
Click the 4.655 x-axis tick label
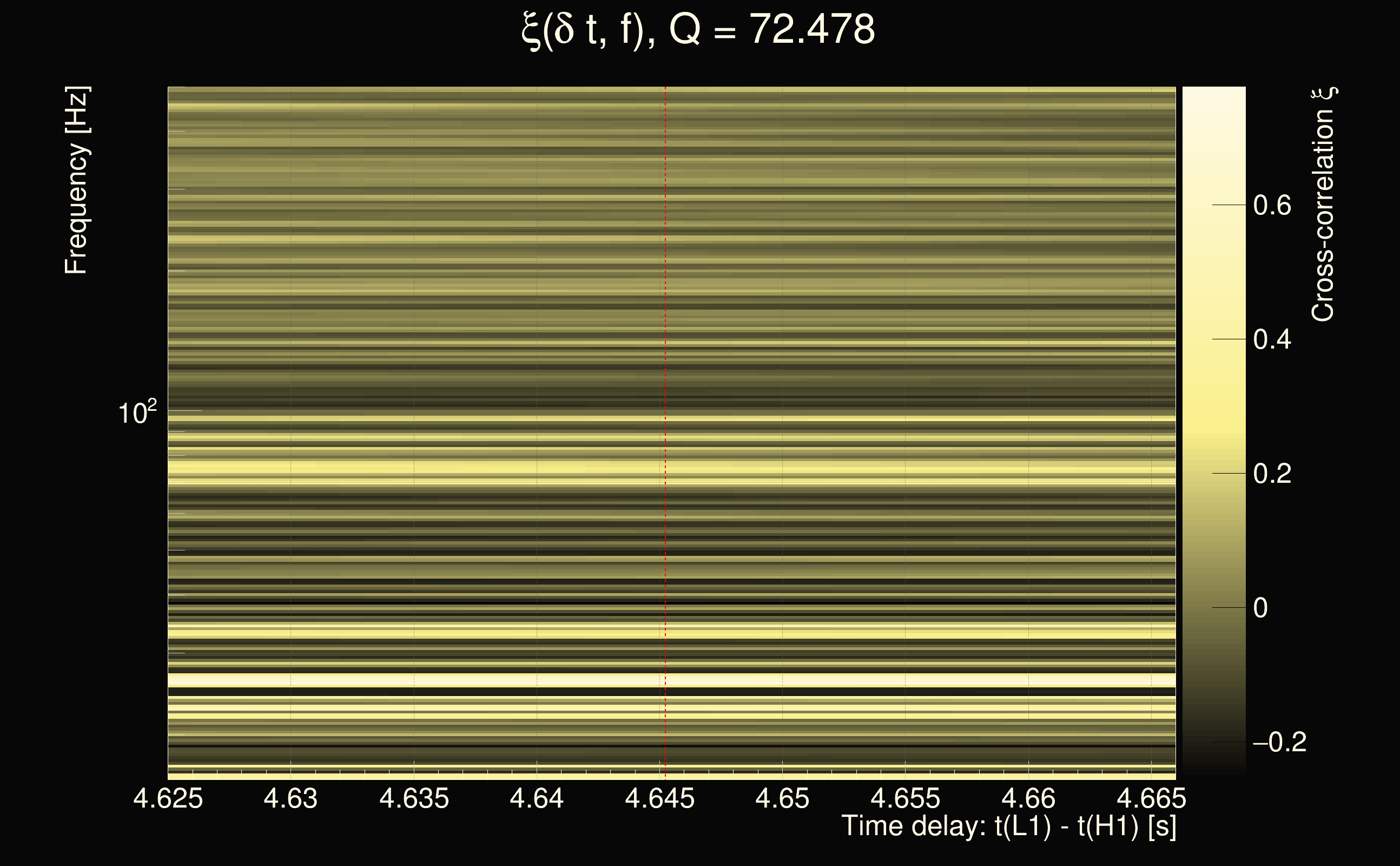pos(905,798)
